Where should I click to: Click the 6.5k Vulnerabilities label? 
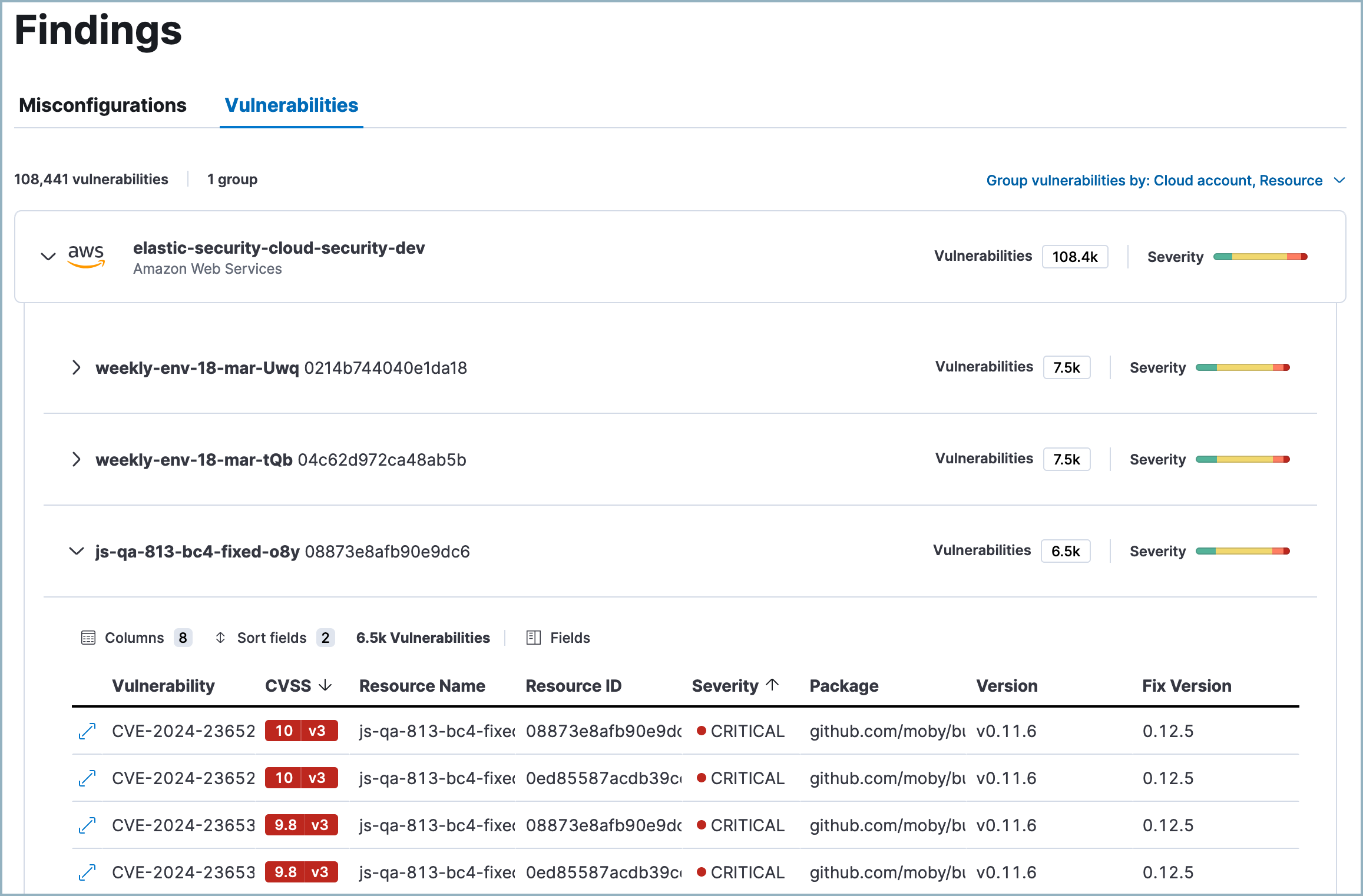pyautogui.click(x=423, y=638)
